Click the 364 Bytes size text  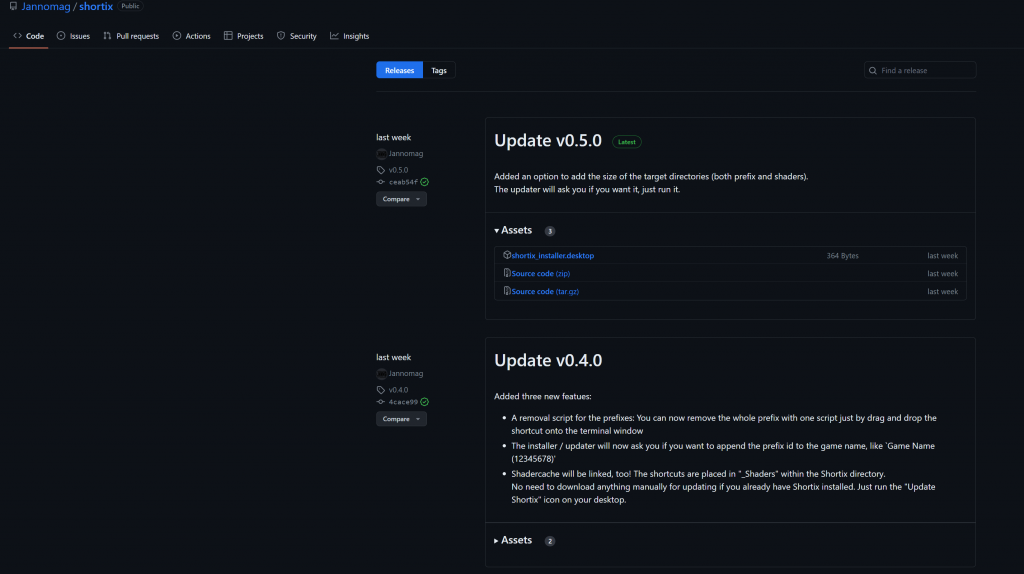(842, 255)
